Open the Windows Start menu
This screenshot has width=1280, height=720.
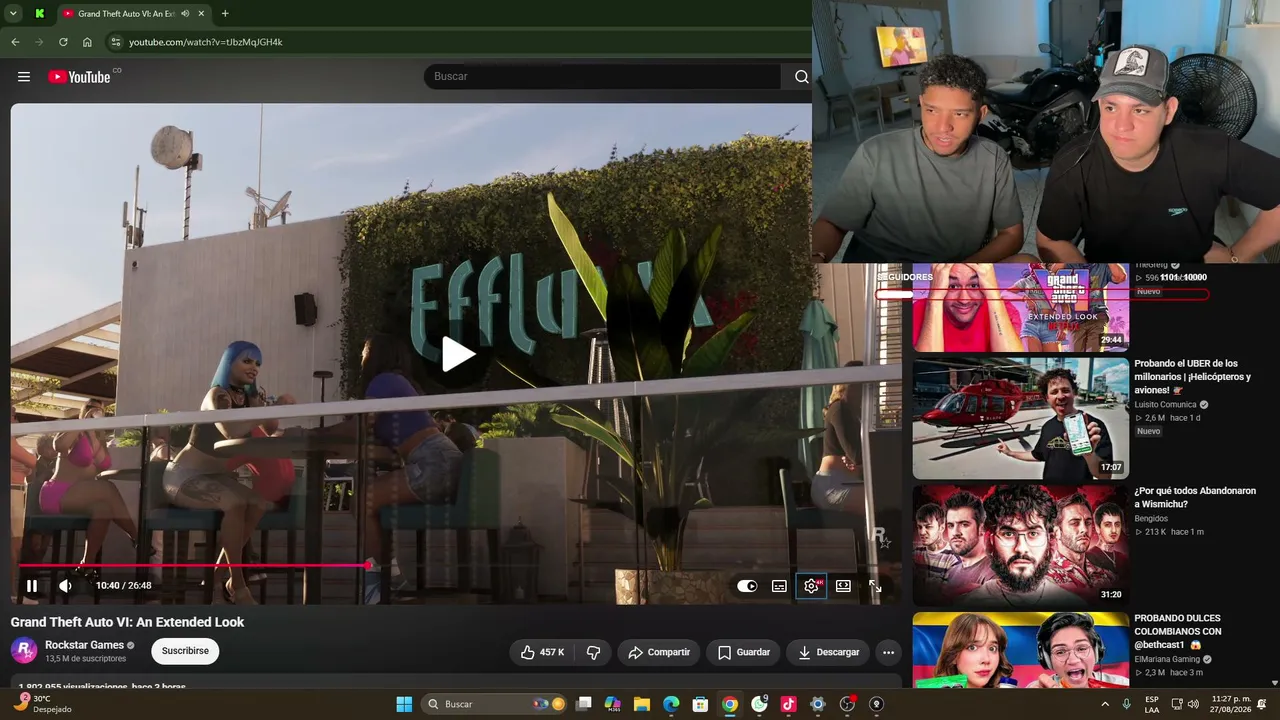(x=404, y=704)
